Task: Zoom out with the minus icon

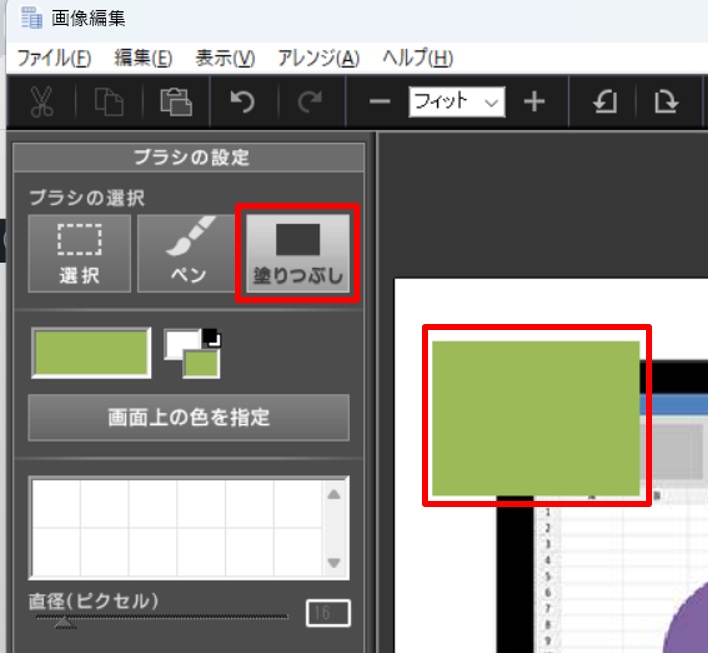Action: [380, 102]
